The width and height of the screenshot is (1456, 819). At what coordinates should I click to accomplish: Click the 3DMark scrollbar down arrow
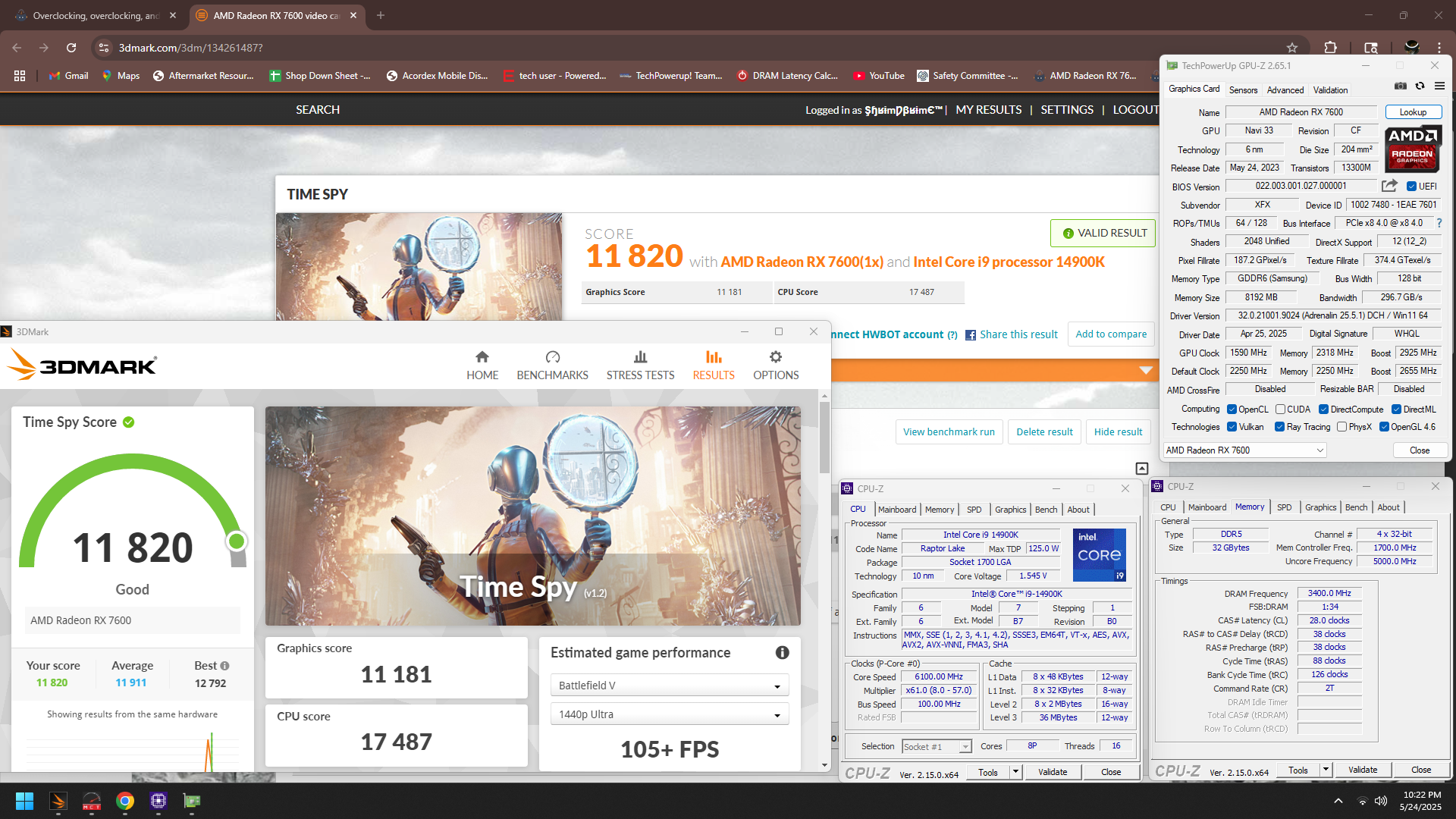[x=824, y=765]
